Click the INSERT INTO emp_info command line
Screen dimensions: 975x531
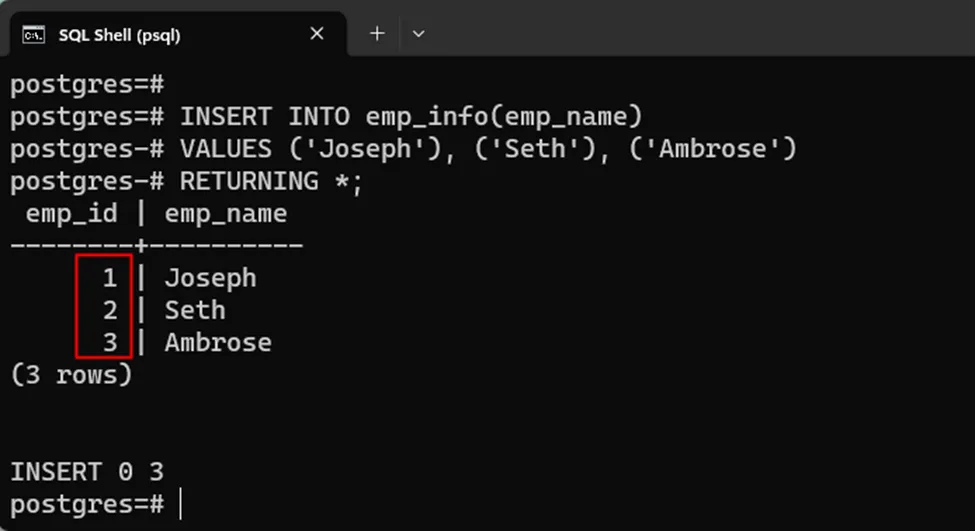tap(410, 117)
